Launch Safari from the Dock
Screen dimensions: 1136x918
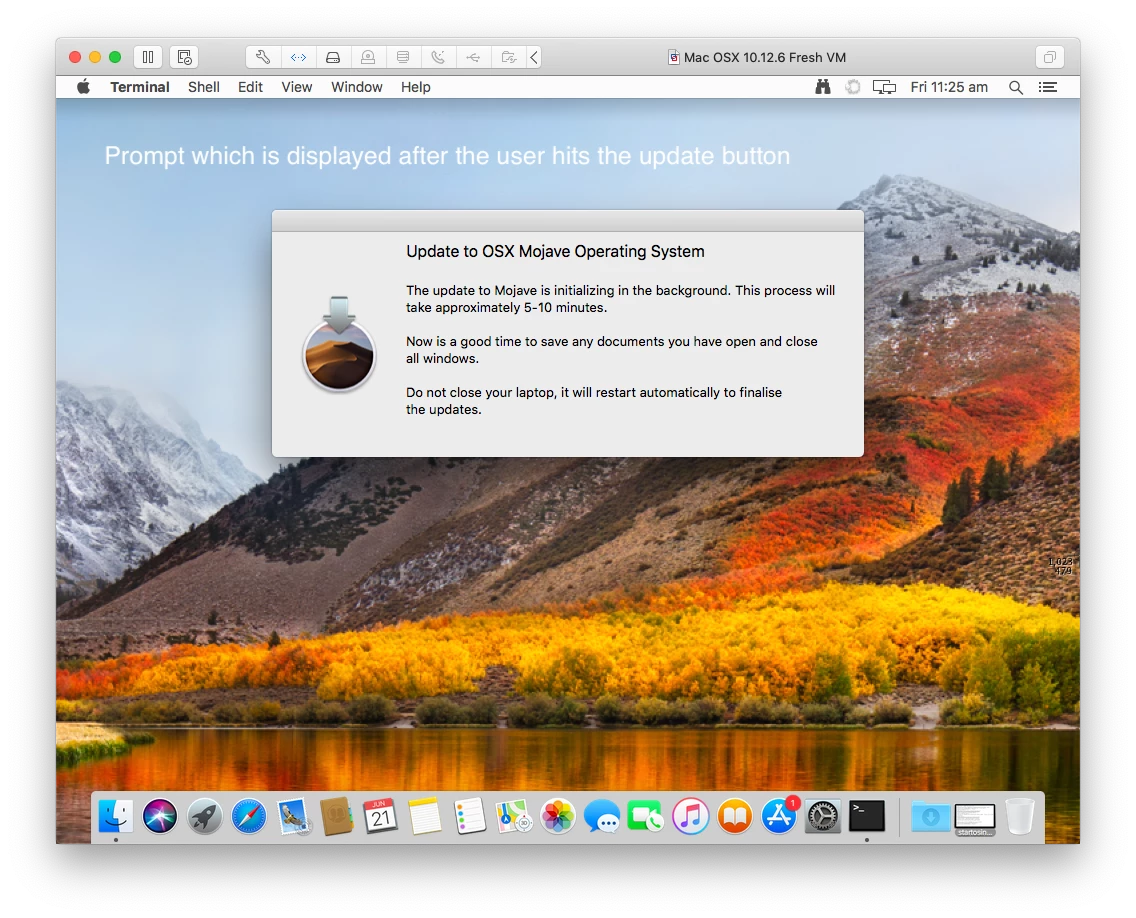click(x=249, y=817)
